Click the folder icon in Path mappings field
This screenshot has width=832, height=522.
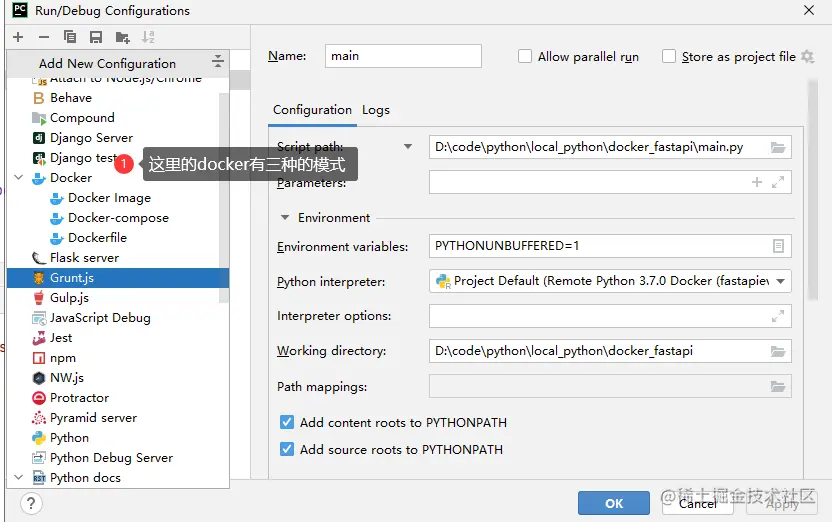(x=778, y=387)
